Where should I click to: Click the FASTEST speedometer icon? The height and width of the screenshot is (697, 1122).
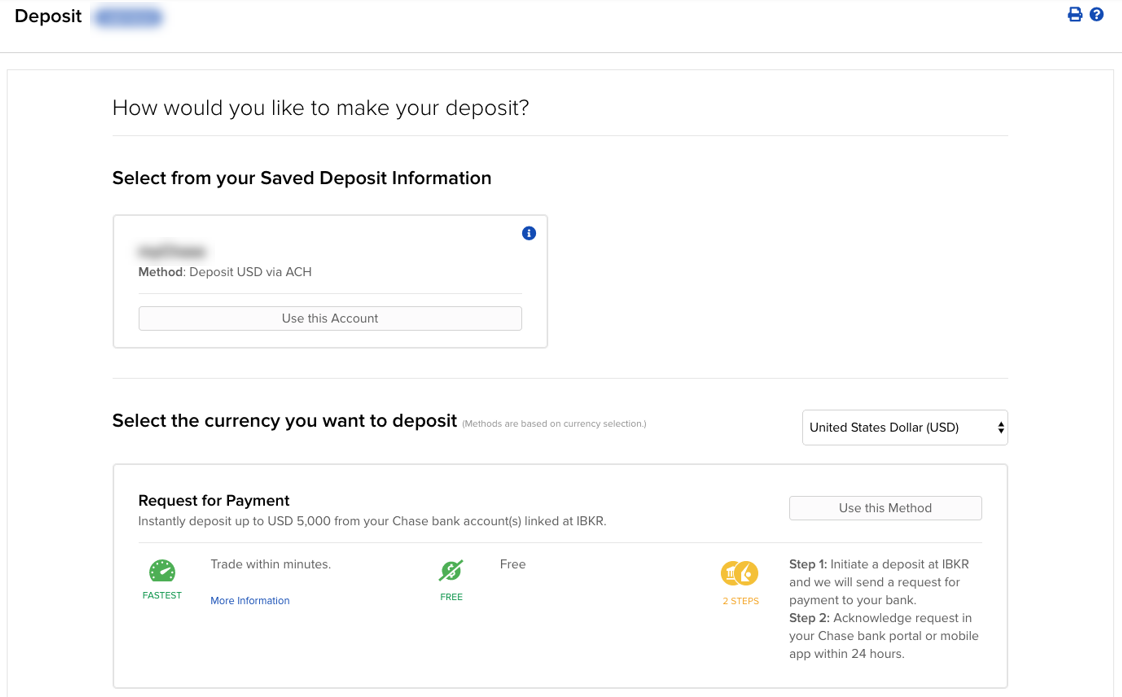(161, 571)
